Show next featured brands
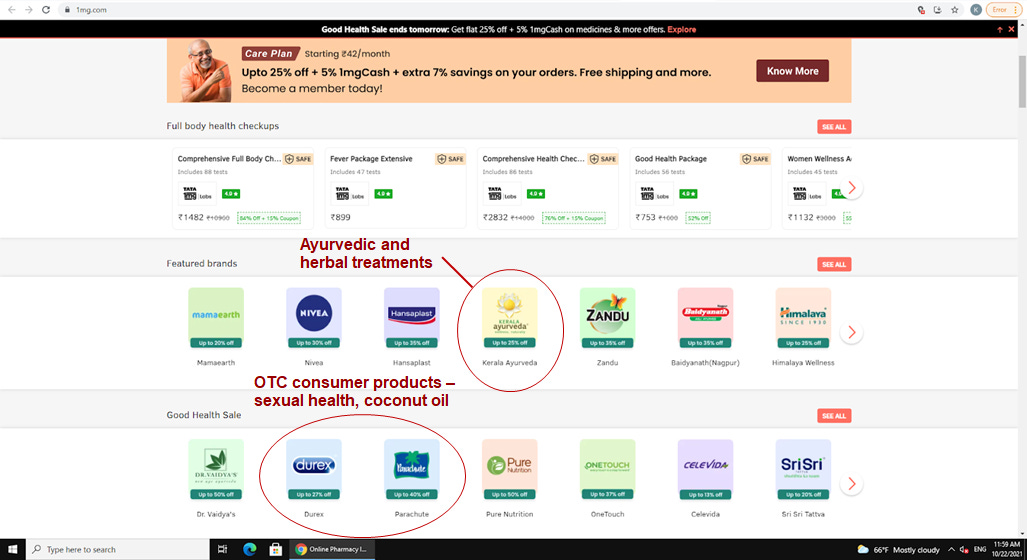1027x560 pixels. click(x=851, y=332)
